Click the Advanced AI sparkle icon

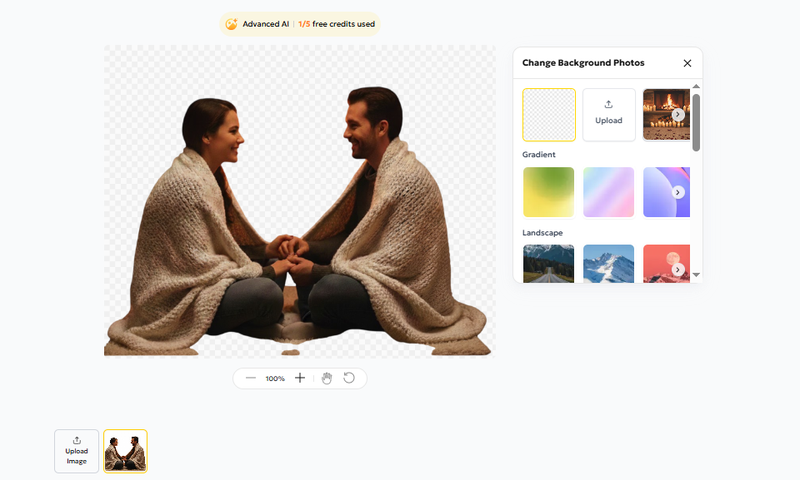pyautogui.click(x=231, y=24)
